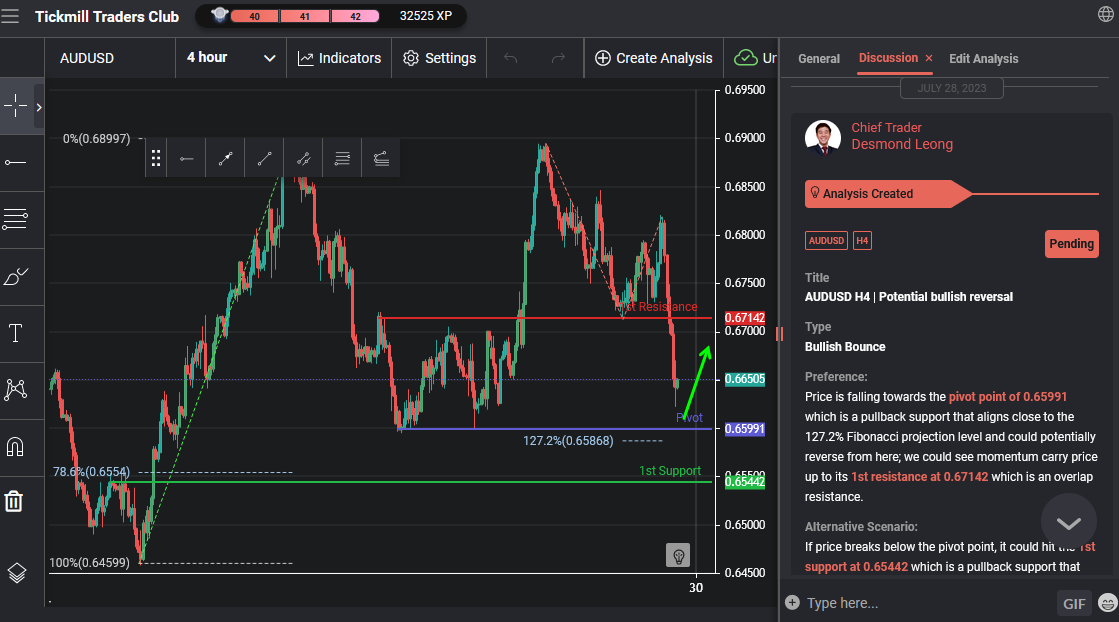Click the trophy level icon
Screen dimensions: 1119x622
(219, 15)
